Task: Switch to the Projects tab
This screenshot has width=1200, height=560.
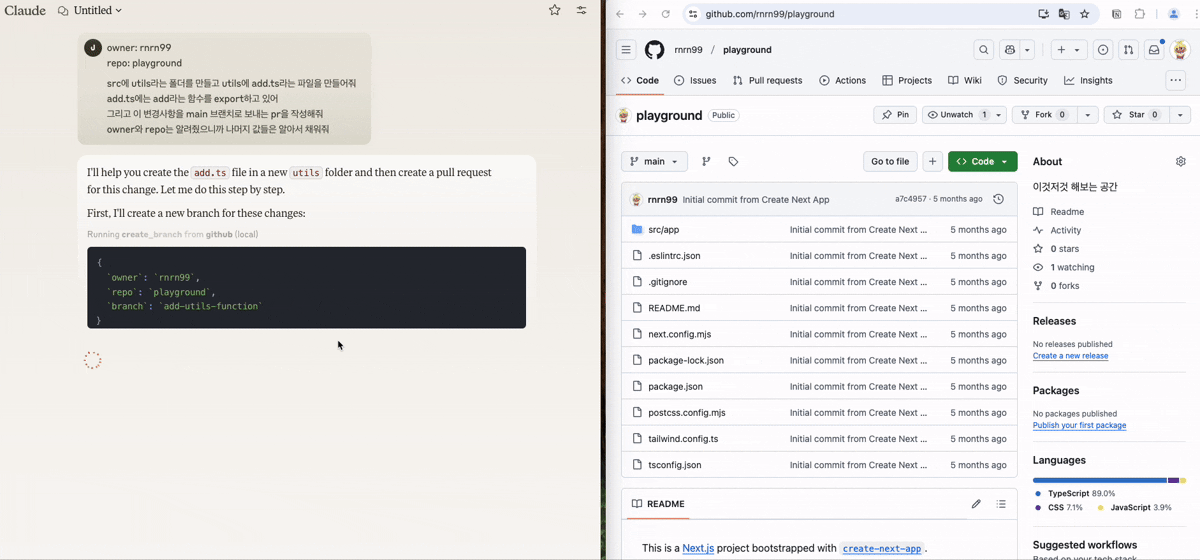Action: (x=906, y=80)
